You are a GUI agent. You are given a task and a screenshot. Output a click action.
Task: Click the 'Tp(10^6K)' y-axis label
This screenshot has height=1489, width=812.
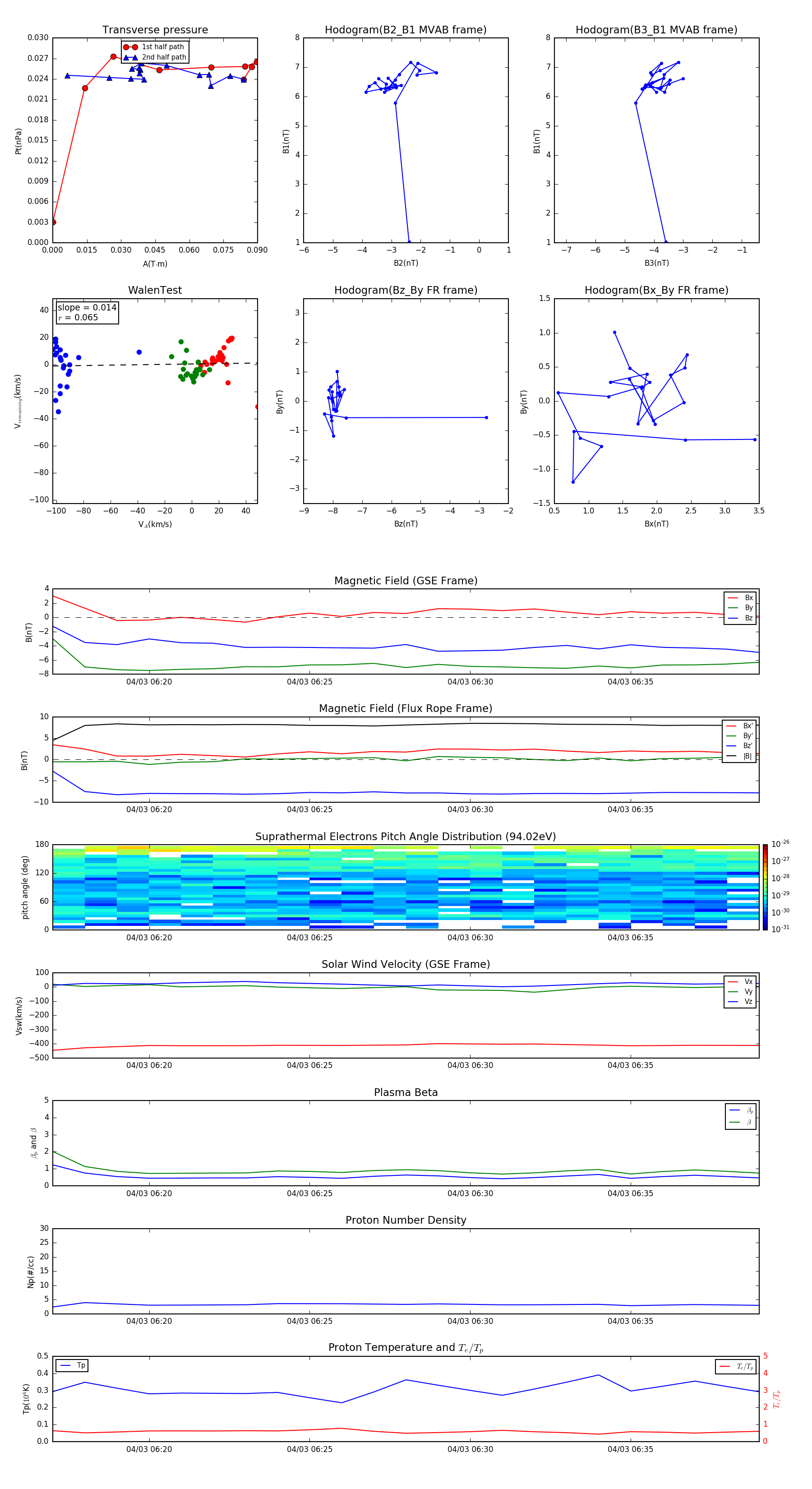tap(26, 1399)
